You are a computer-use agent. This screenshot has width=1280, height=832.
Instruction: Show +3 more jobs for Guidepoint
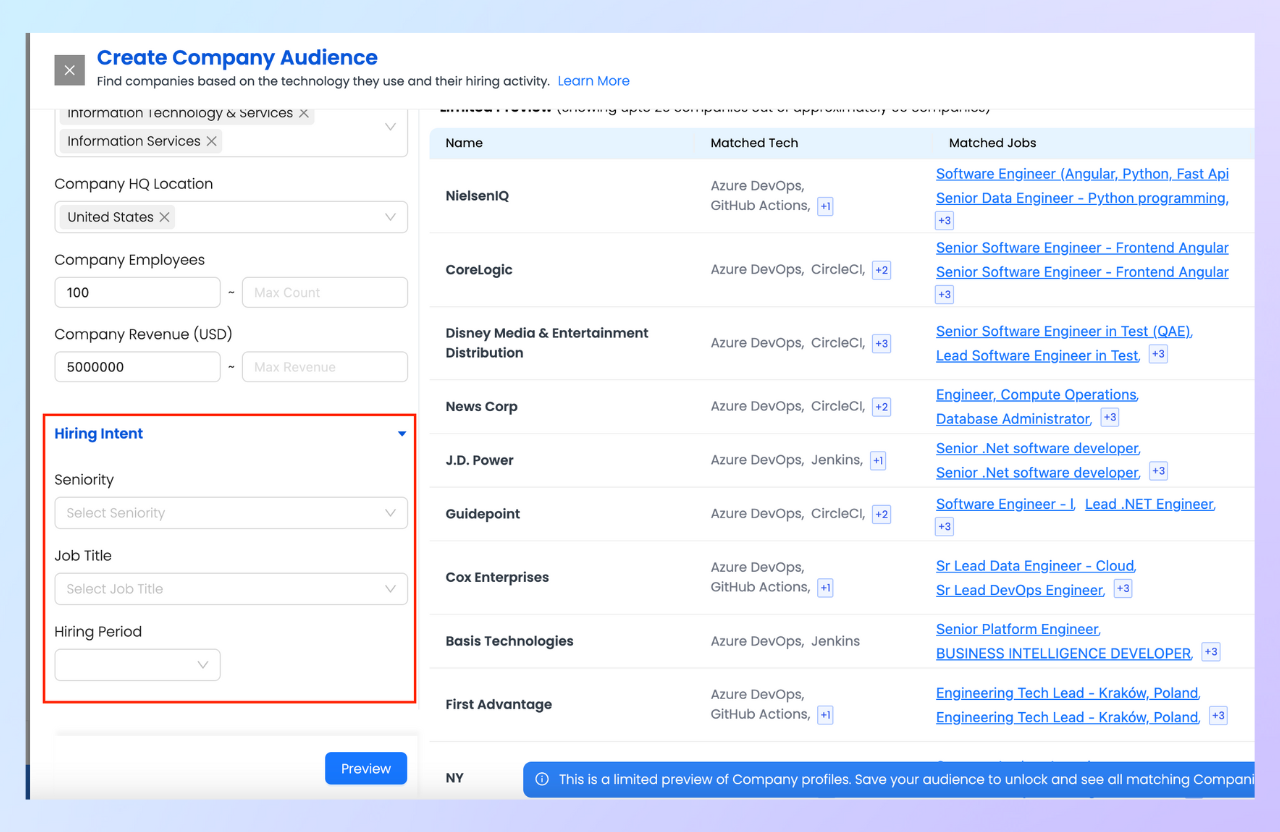click(x=944, y=526)
